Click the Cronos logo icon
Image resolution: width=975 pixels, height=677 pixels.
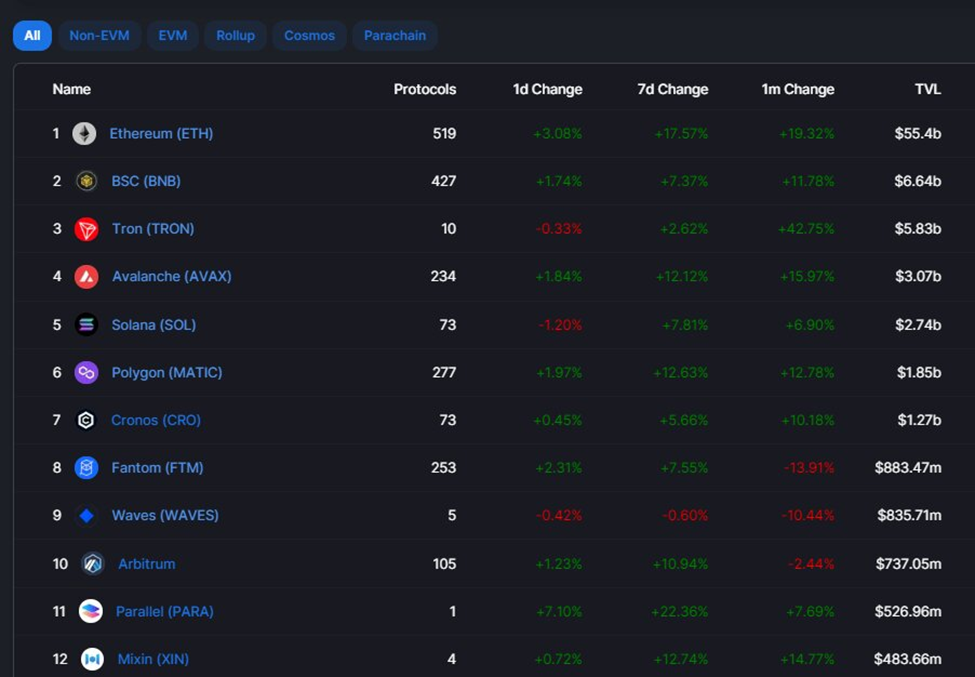pyautogui.click(x=86, y=420)
